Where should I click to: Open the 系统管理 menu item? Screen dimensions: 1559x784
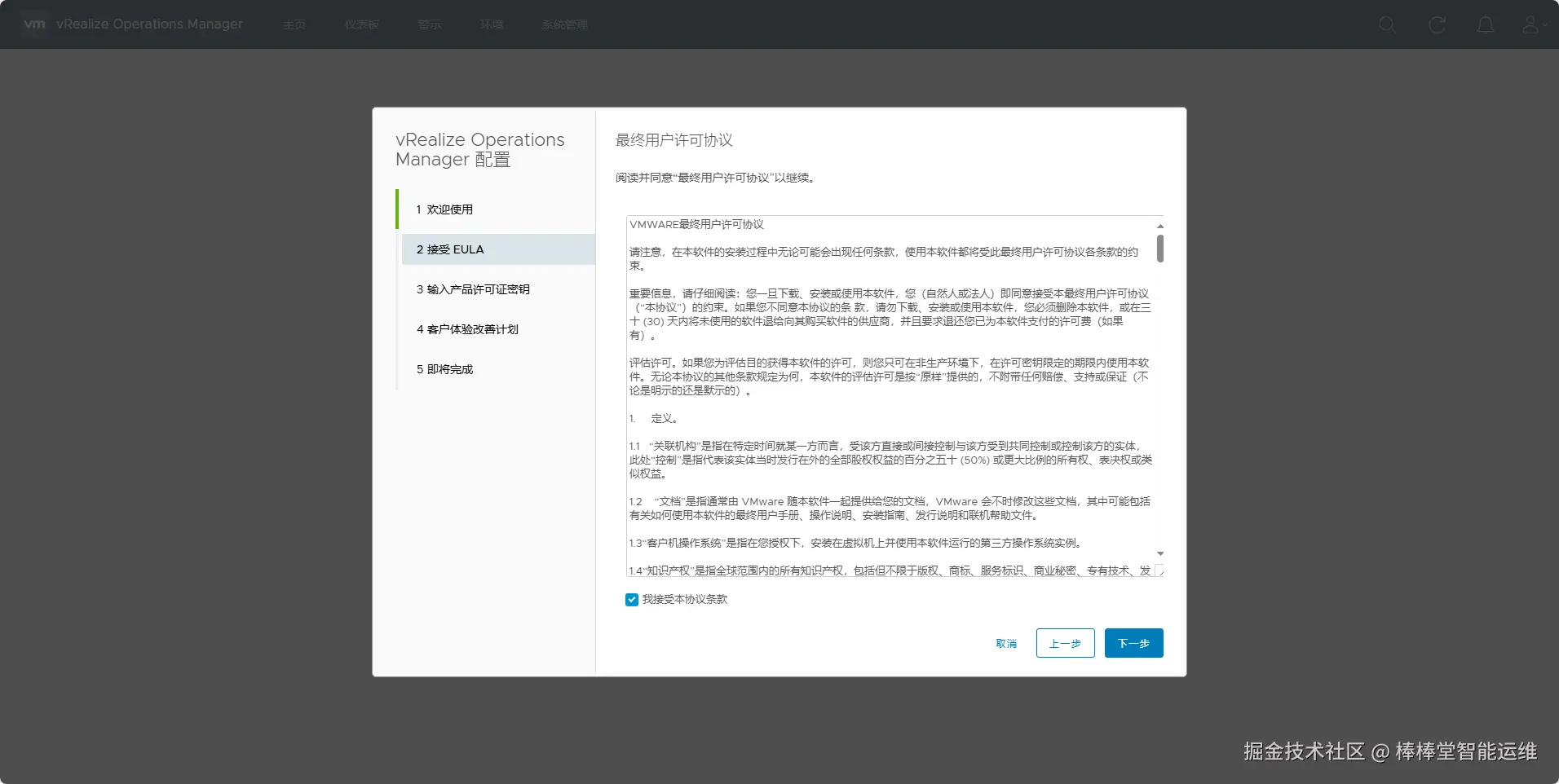pos(564,24)
